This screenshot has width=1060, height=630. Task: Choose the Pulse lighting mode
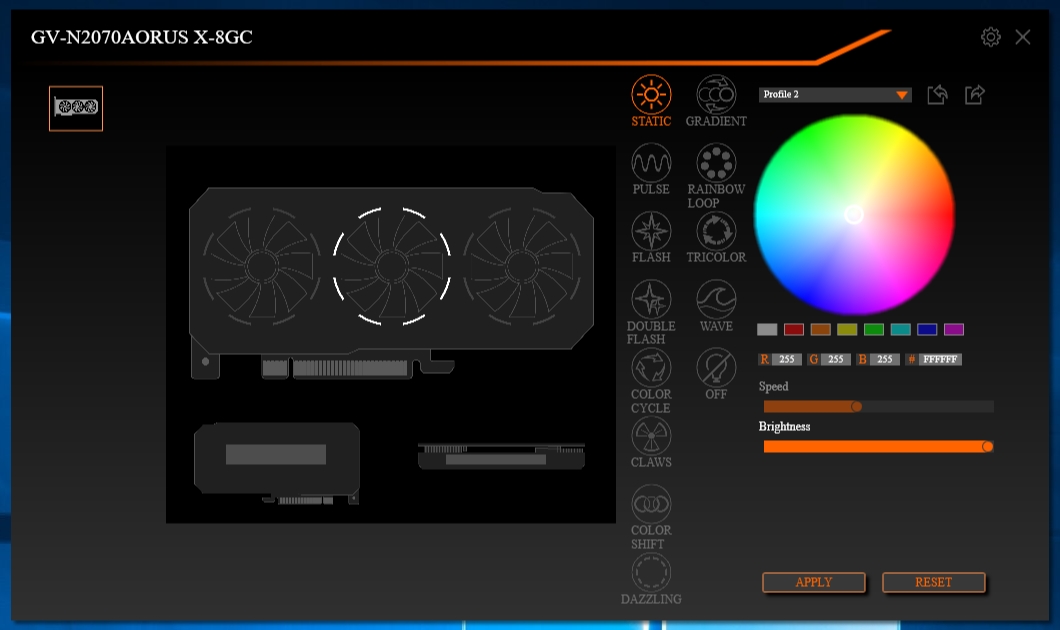(651, 170)
